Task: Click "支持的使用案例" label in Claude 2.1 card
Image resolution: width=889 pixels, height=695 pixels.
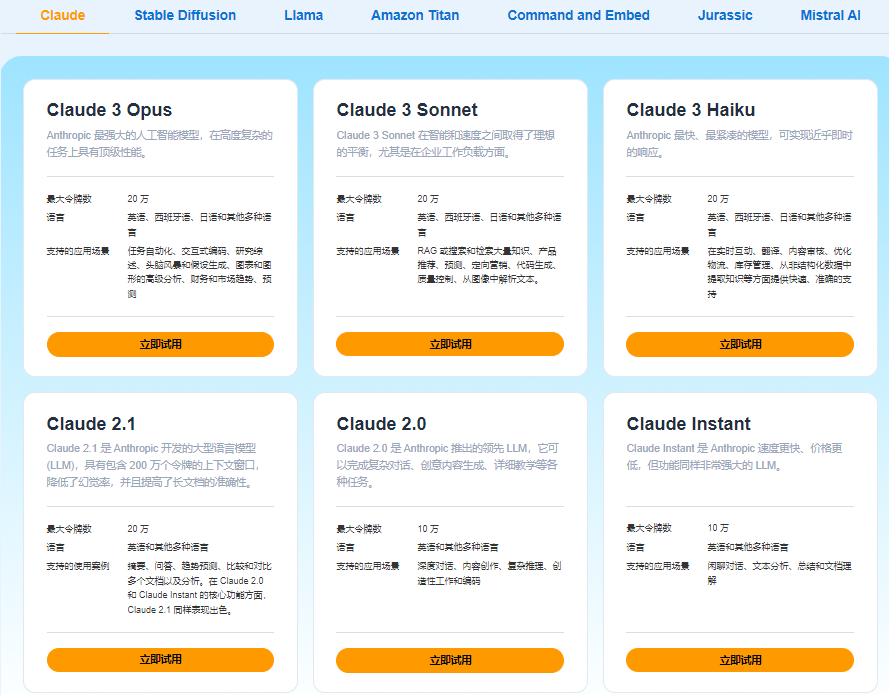Action: 78,566
